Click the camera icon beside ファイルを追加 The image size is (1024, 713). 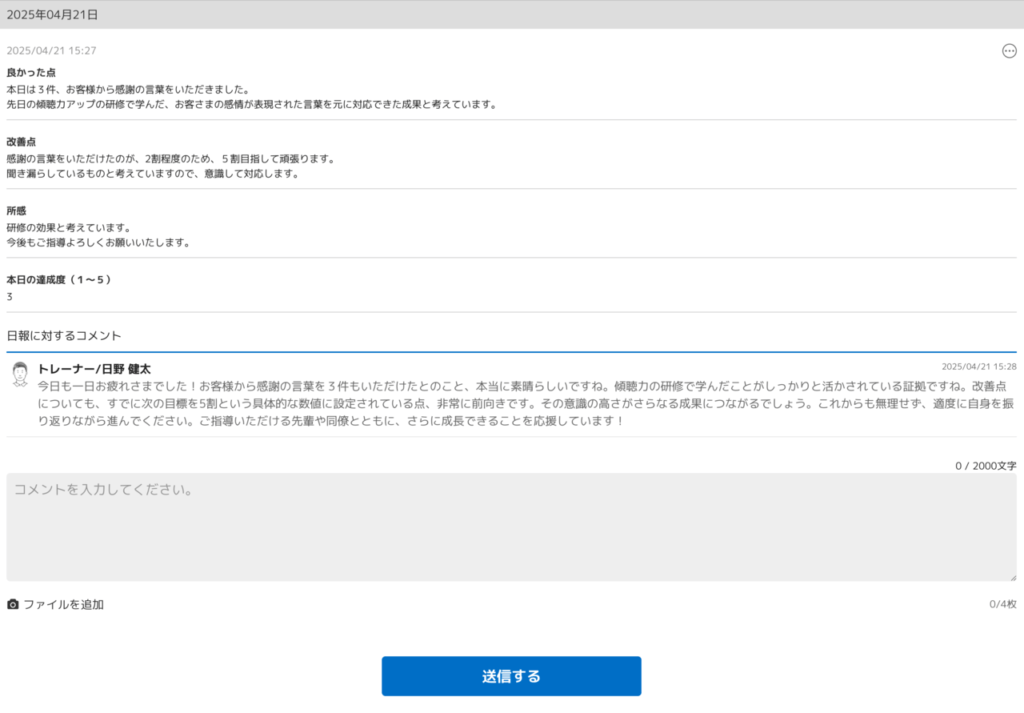pyautogui.click(x=13, y=604)
